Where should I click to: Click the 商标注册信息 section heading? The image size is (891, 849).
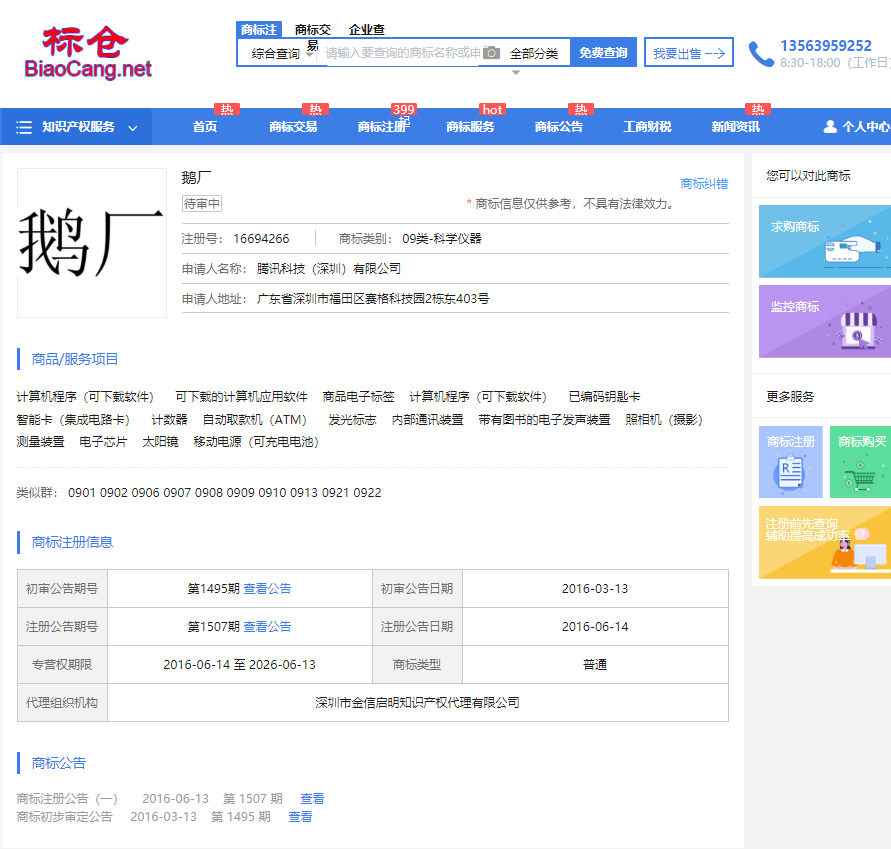tap(72, 542)
